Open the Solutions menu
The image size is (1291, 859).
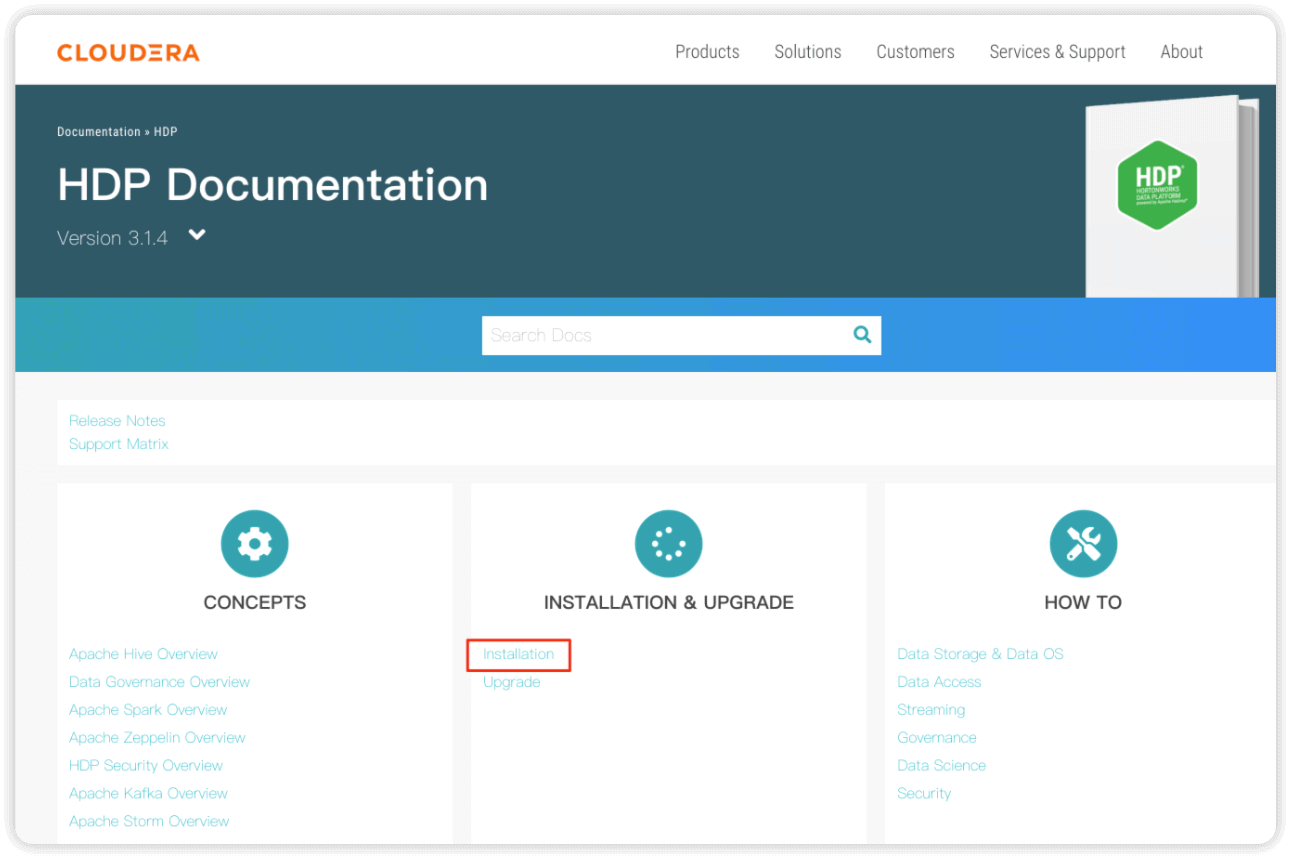pyautogui.click(x=808, y=52)
